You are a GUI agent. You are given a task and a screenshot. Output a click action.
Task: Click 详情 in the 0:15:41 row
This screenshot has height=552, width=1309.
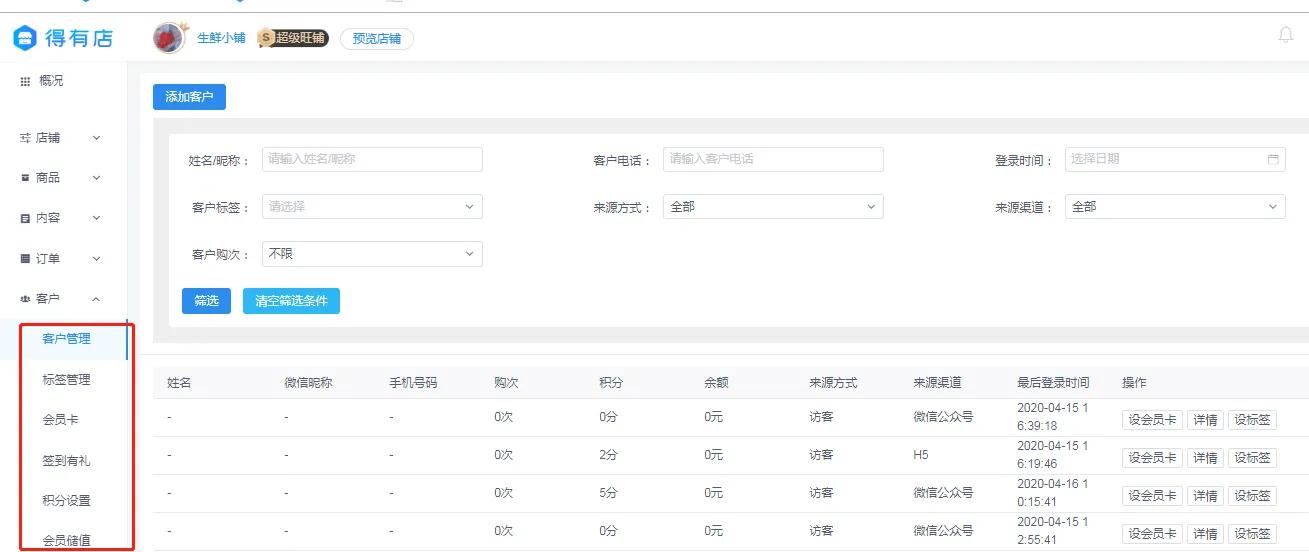click(1205, 496)
